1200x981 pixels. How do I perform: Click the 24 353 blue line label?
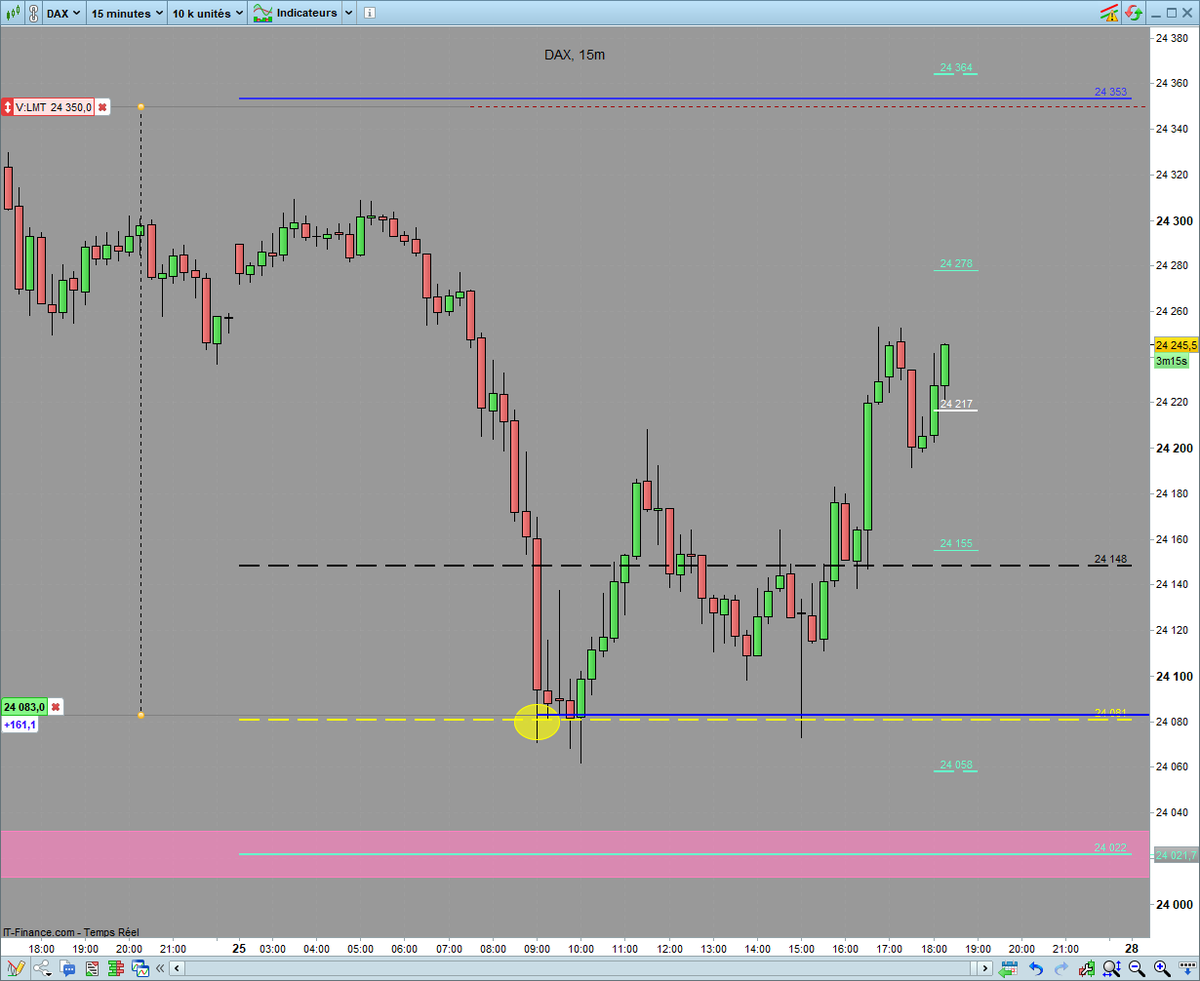[1110, 92]
